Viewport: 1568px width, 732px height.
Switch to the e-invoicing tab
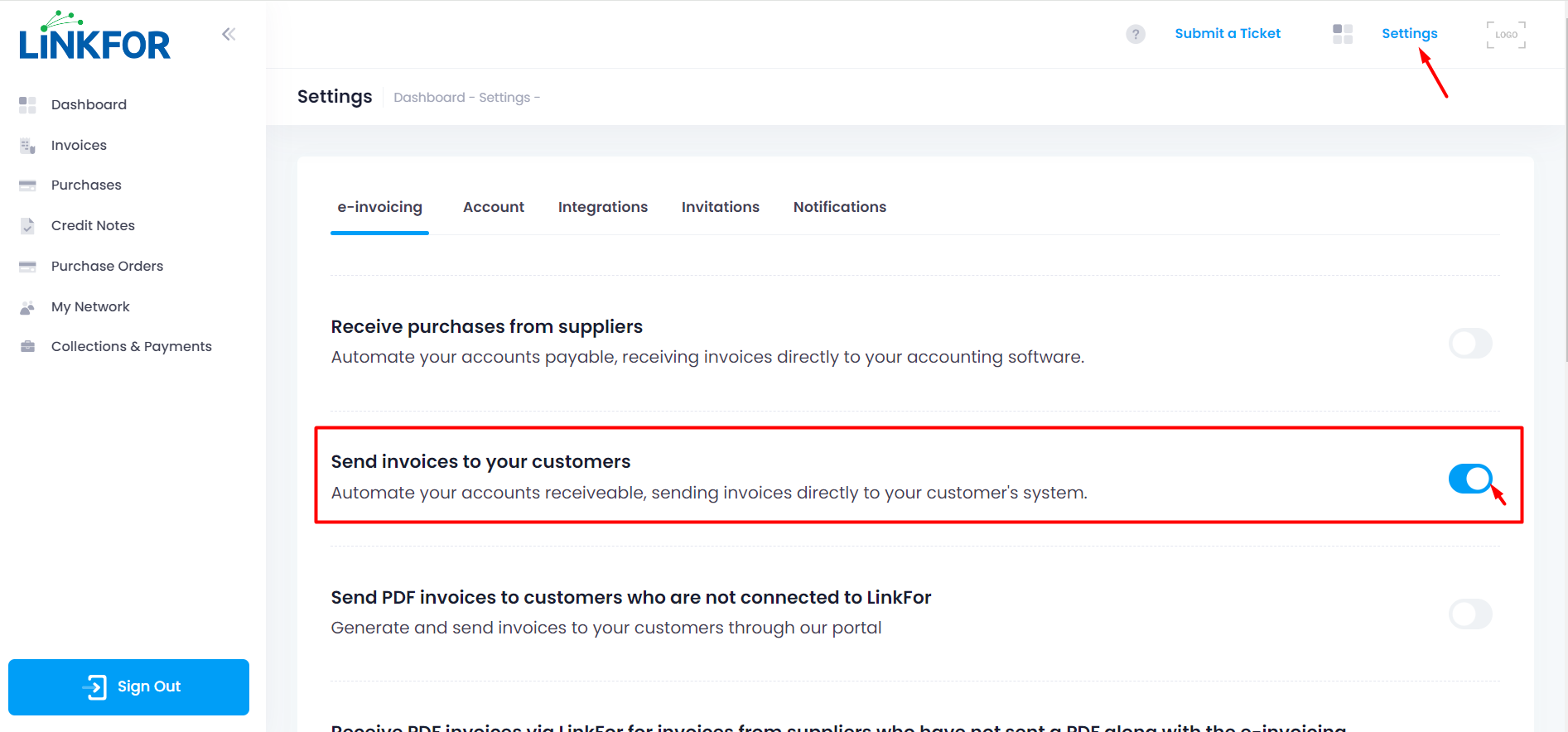click(x=379, y=207)
